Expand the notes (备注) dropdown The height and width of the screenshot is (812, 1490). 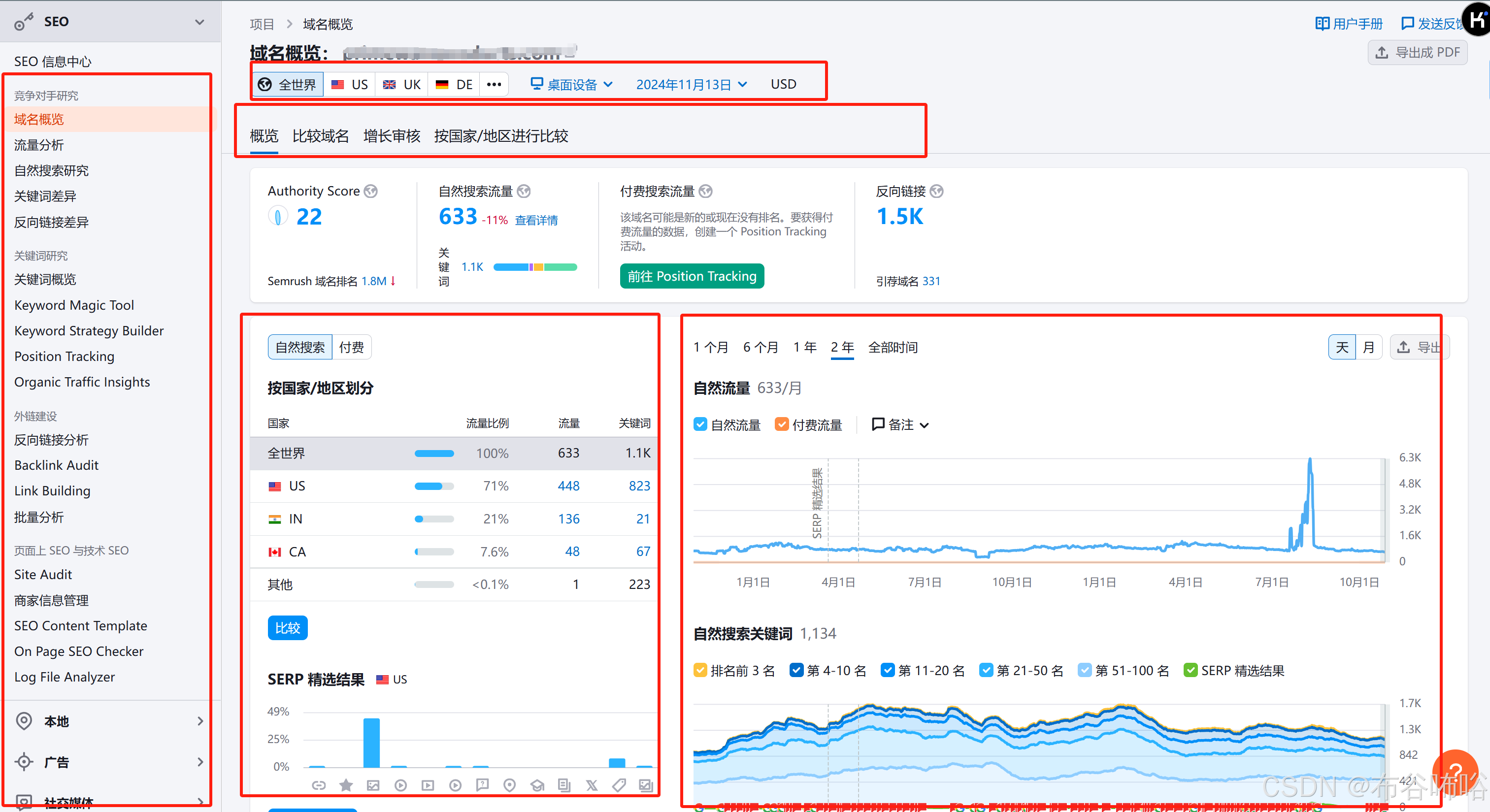pyautogui.click(x=900, y=424)
